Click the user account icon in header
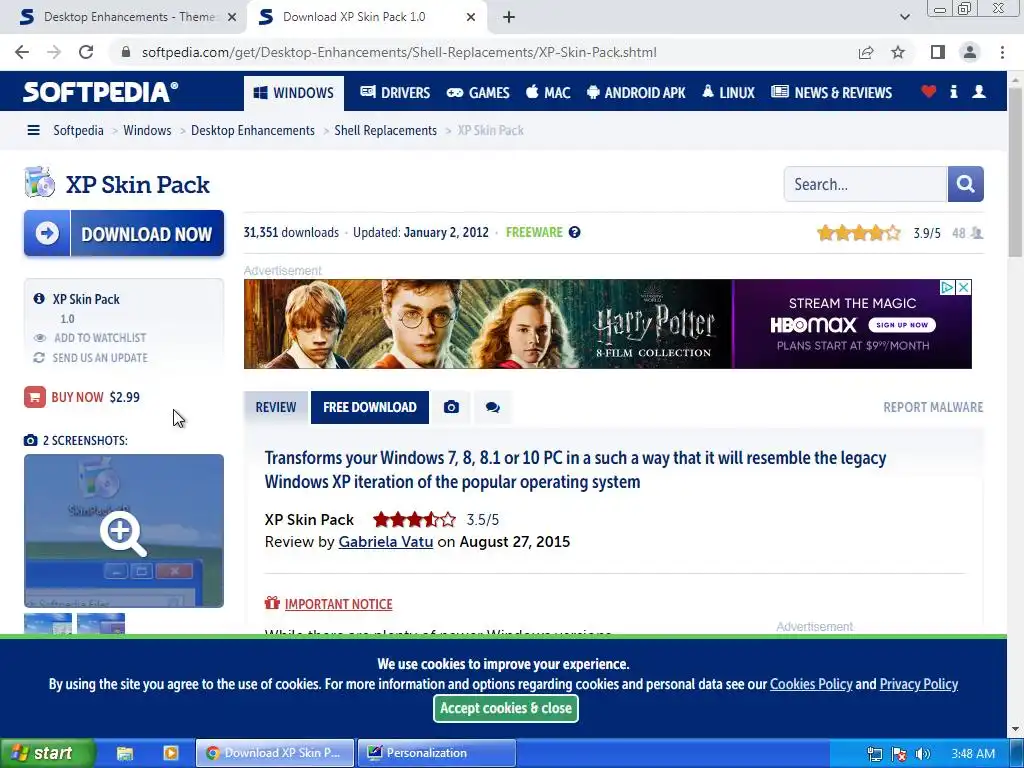This screenshot has height=768, width=1024. [x=979, y=91]
